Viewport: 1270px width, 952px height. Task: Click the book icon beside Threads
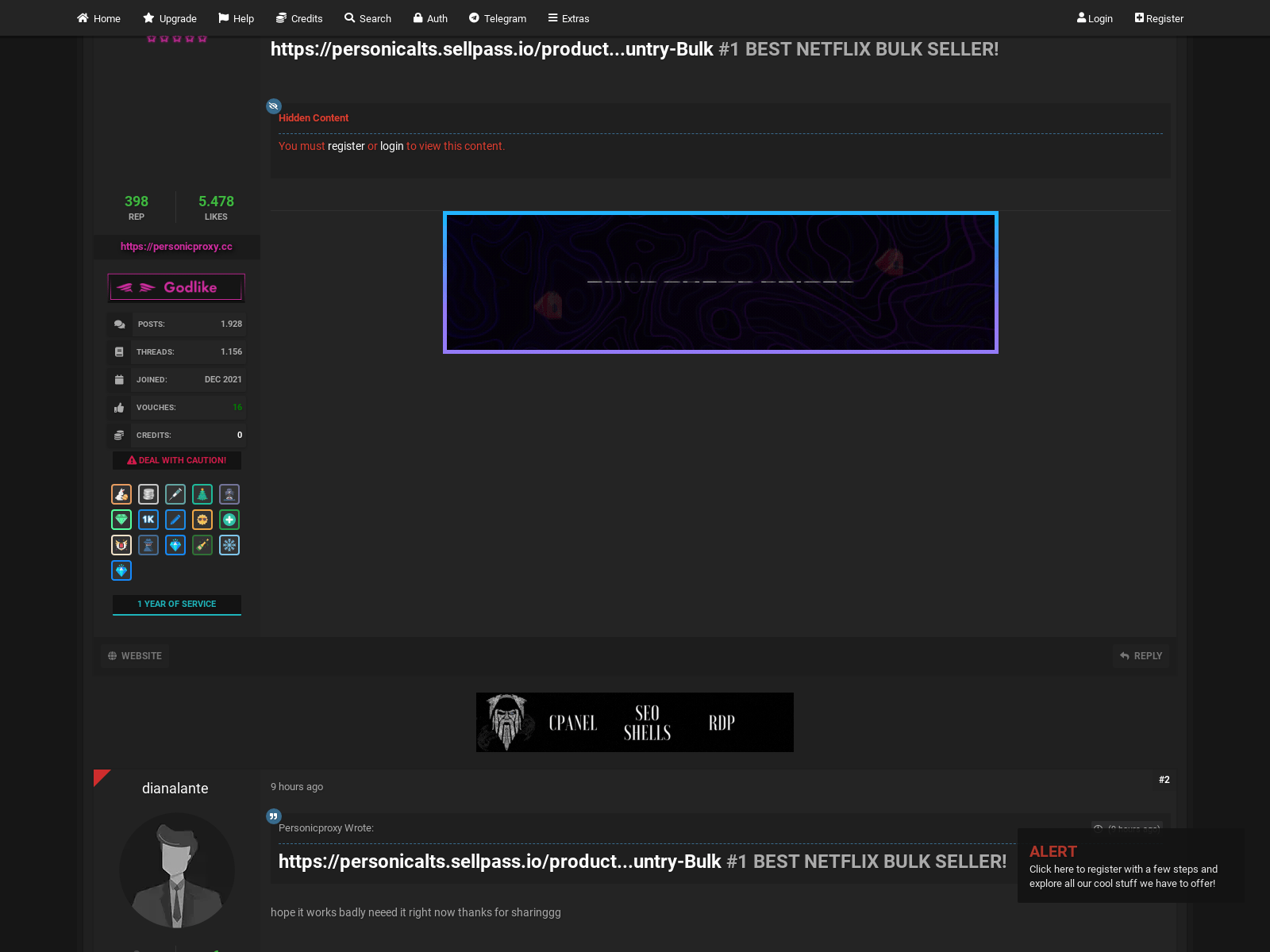(119, 352)
